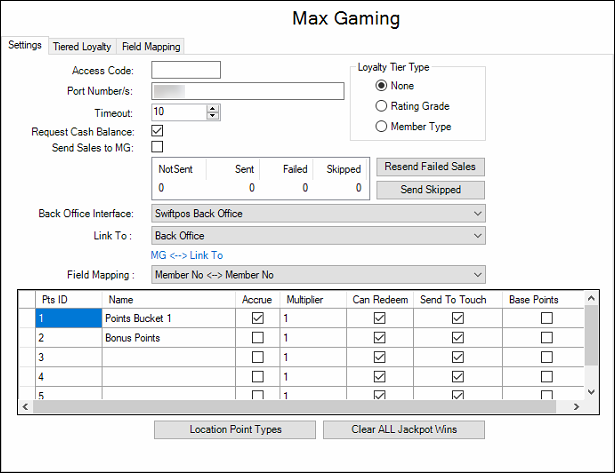Toggle Base Points for Bonus Points
Screen dimensions: 615x473
547,338
